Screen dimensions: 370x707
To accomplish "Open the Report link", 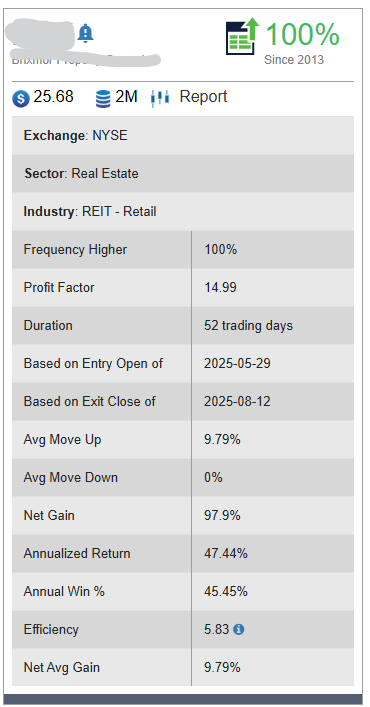I will [x=203, y=96].
